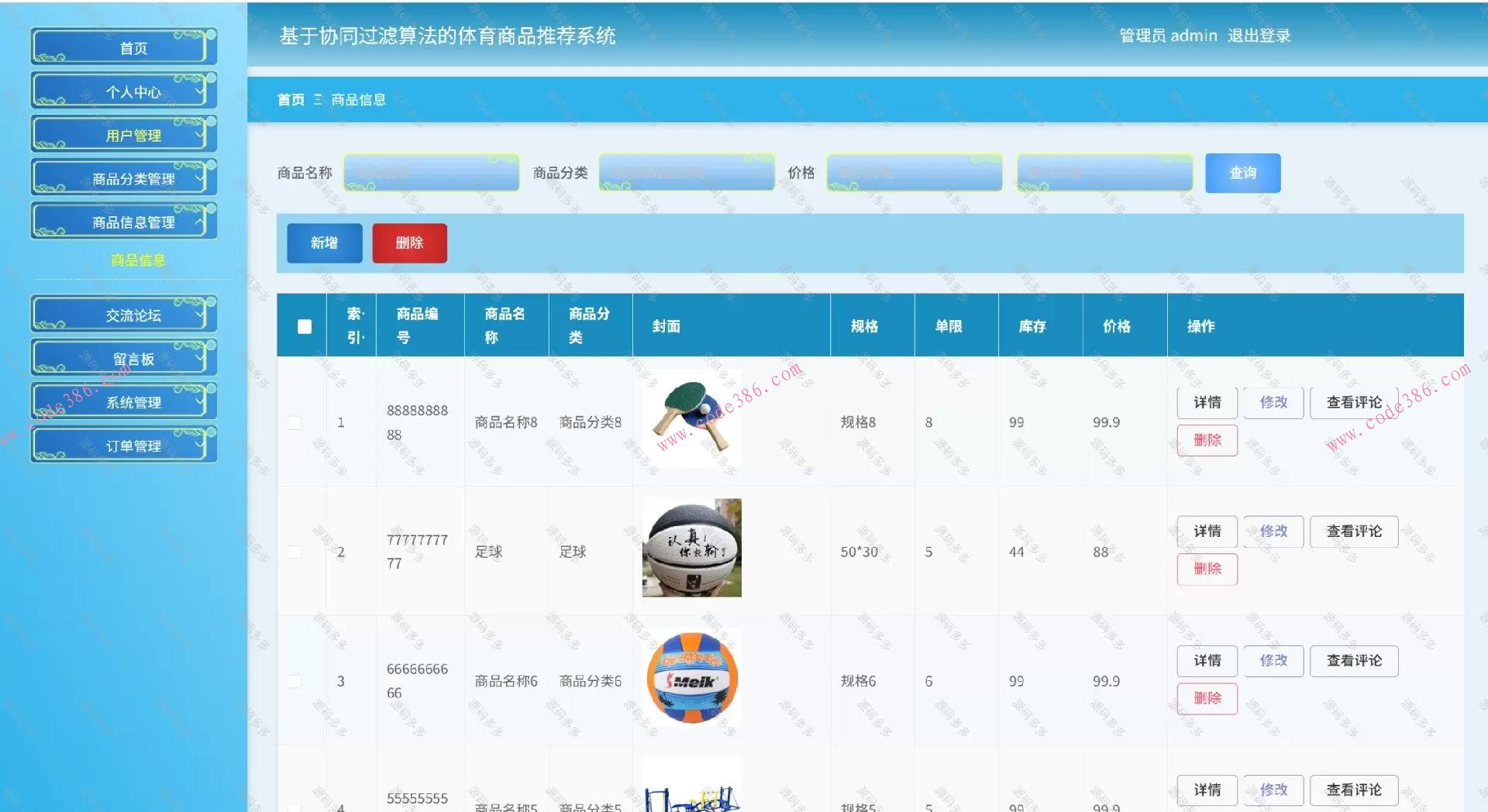Click 修改 to edit 商品名称8

point(1273,402)
